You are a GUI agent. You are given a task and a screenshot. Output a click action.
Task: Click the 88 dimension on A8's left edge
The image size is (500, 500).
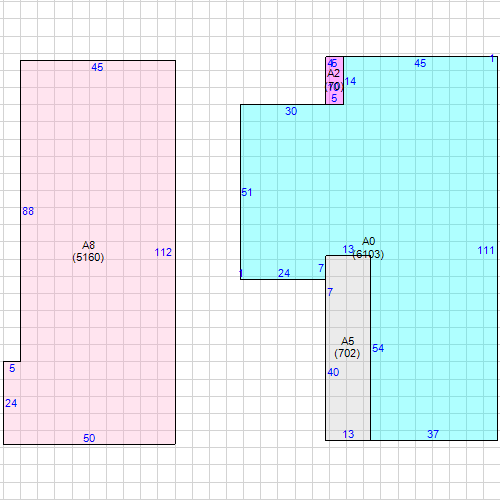coord(28,211)
